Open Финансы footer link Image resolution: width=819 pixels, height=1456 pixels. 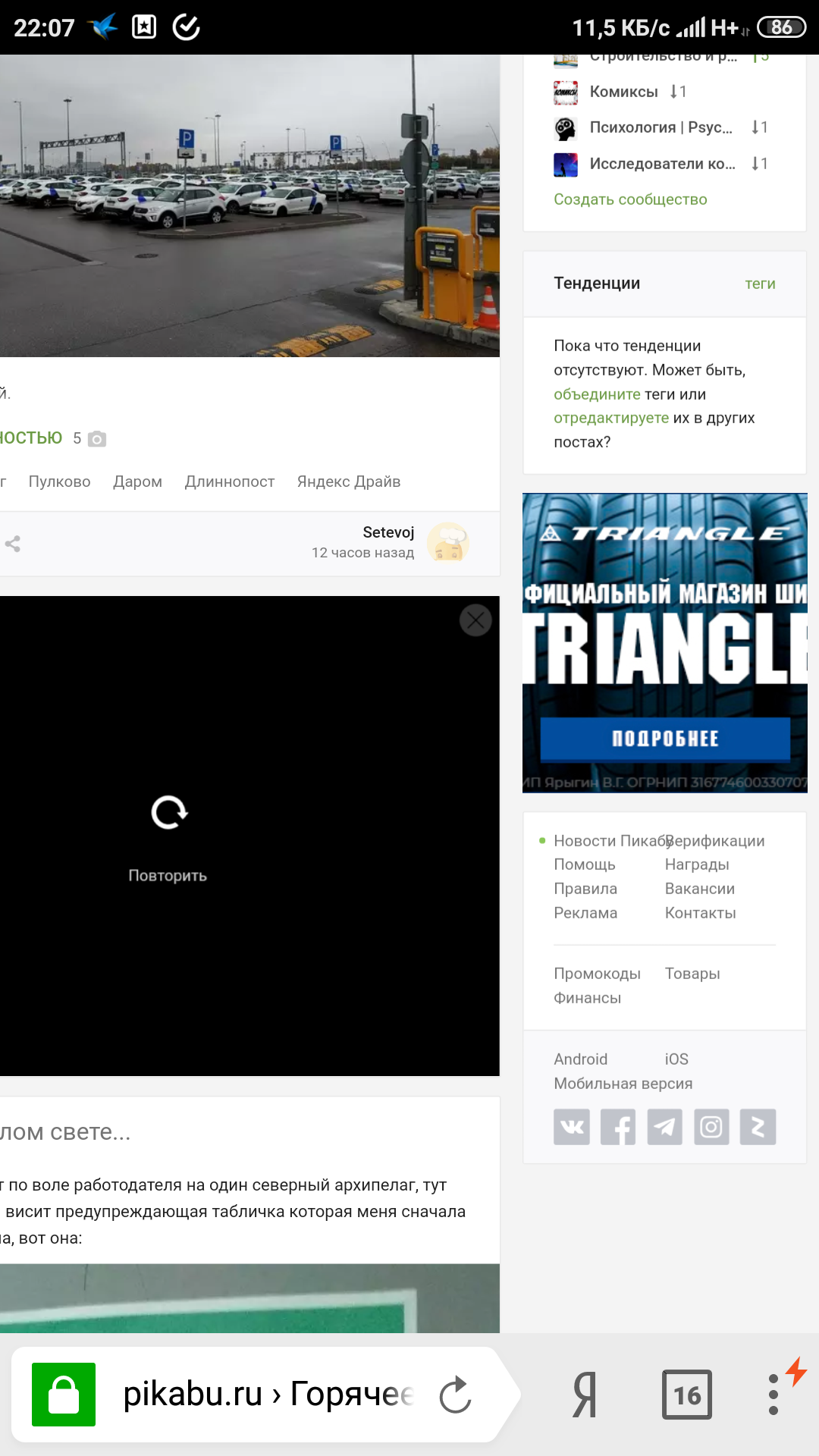point(588,998)
